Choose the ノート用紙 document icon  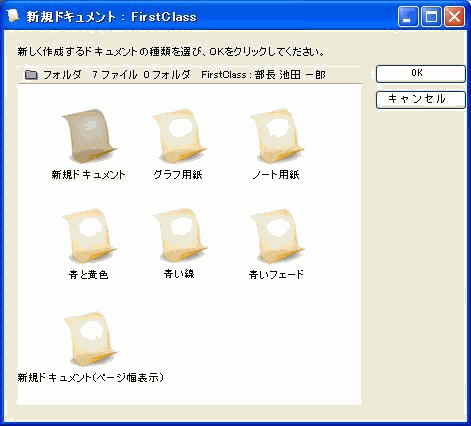click(276, 136)
